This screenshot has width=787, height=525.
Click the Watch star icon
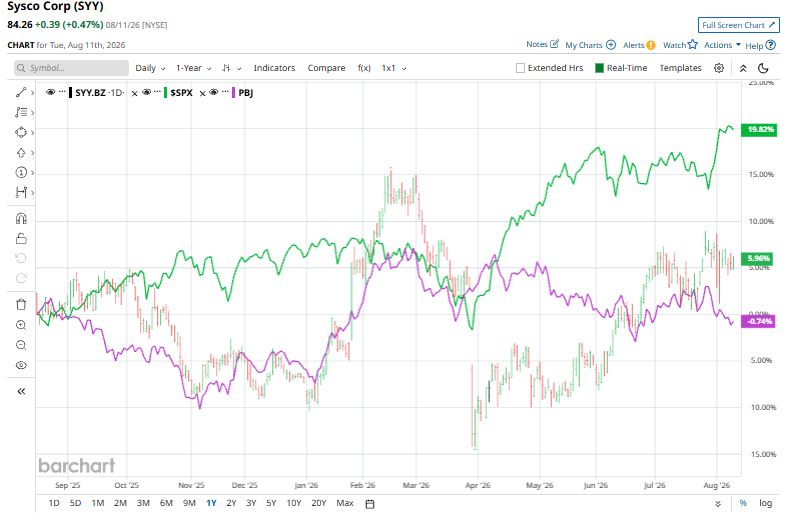click(x=693, y=44)
